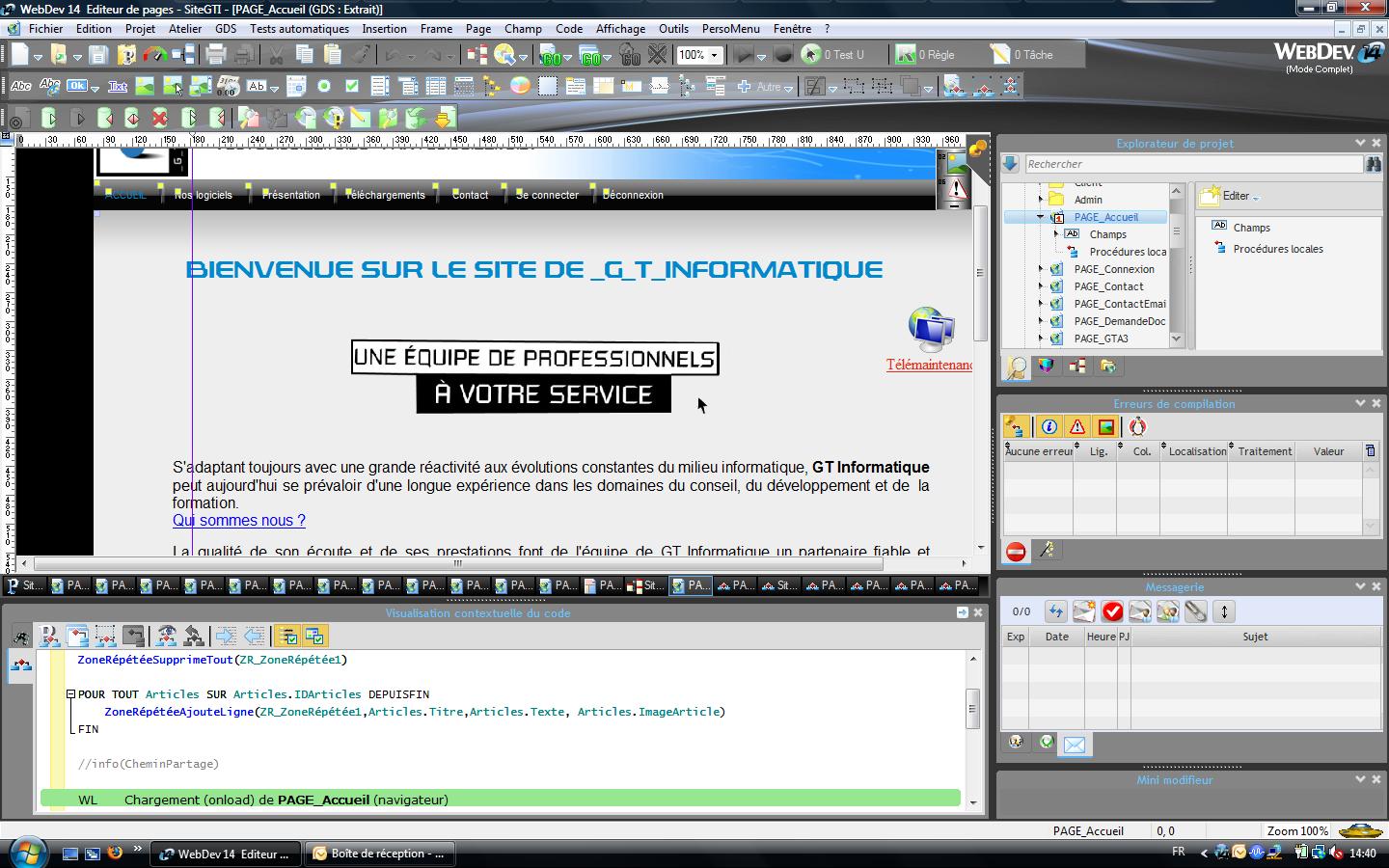Insert a Txt link control
This screenshot has width=1389, height=868.
coord(118,87)
